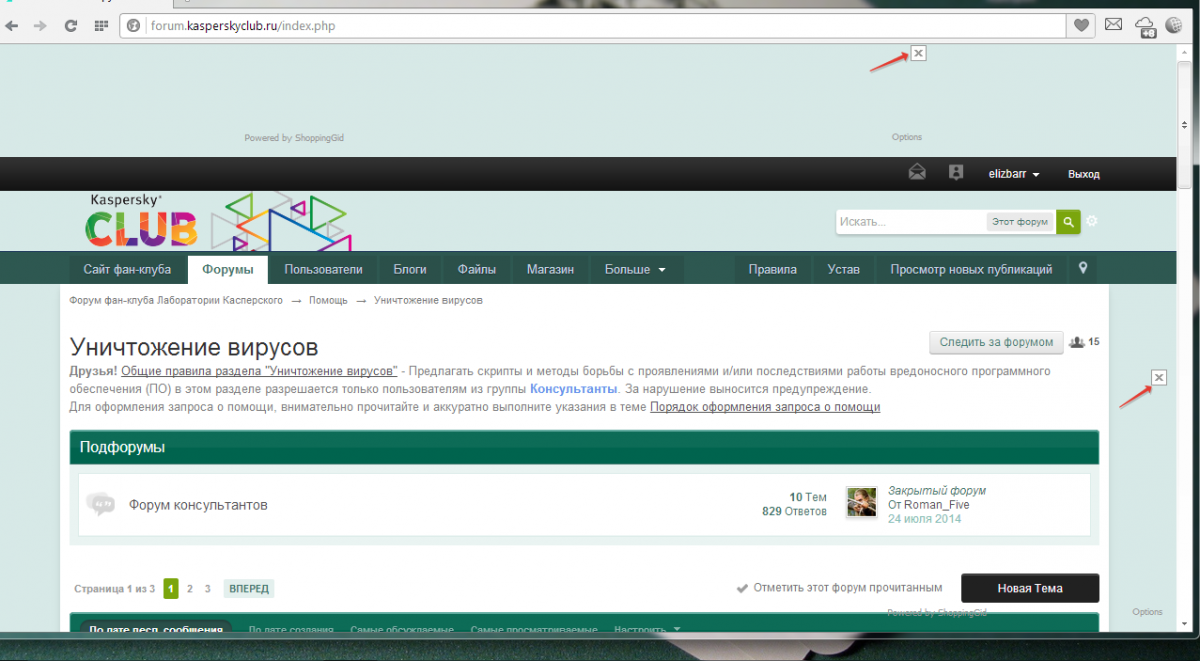Click the globe extension icon in toolbar
This screenshot has width=1200, height=661.
point(1174,25)
